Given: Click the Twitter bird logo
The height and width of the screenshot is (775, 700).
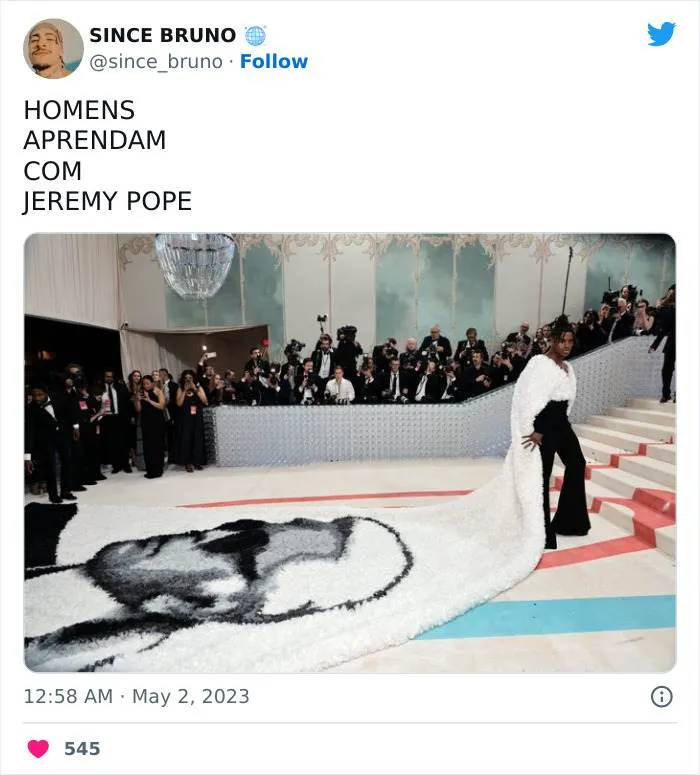Looking at the screenshot, I should (661, 34).
